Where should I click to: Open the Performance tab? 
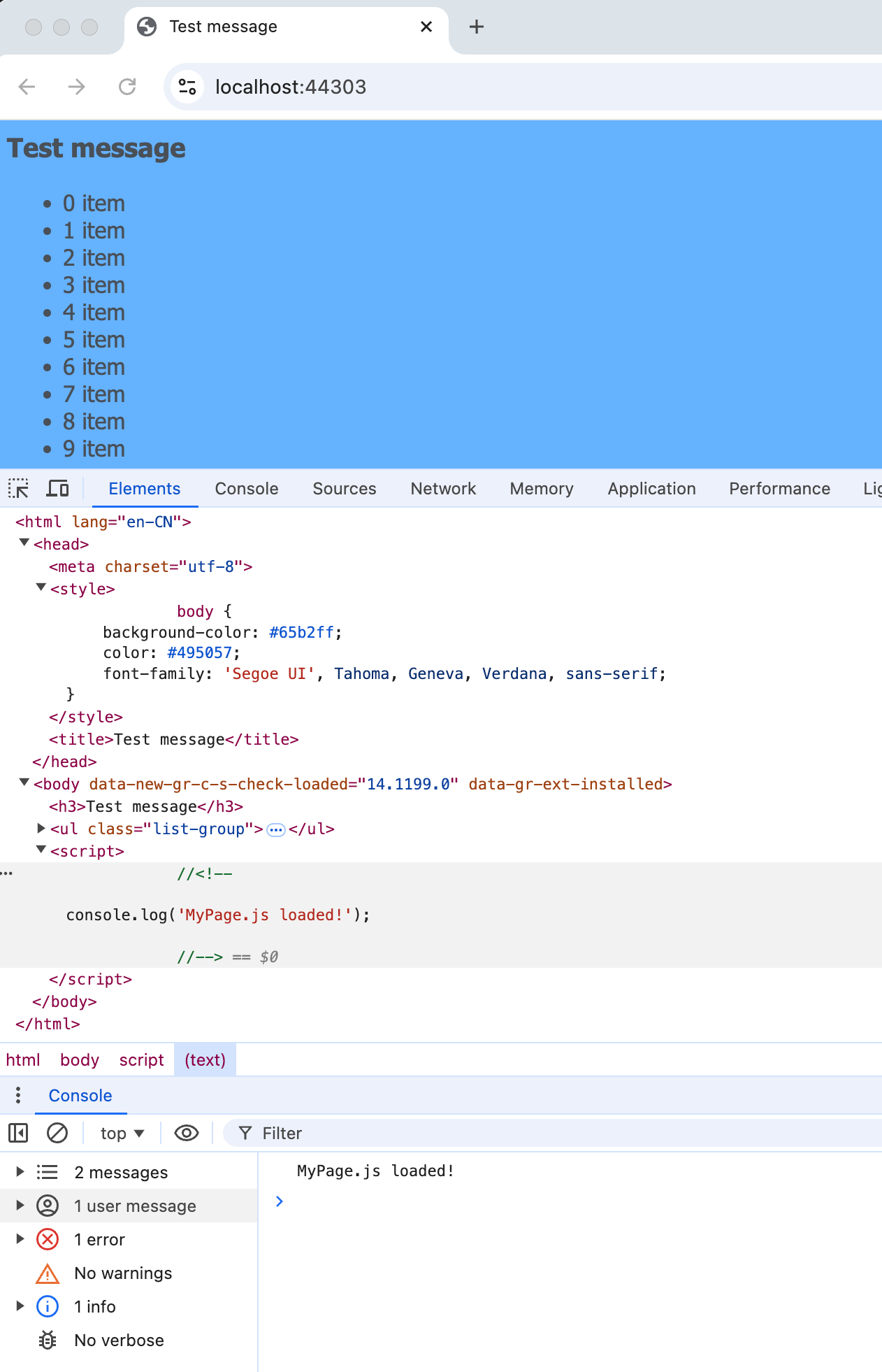(780, 488)
